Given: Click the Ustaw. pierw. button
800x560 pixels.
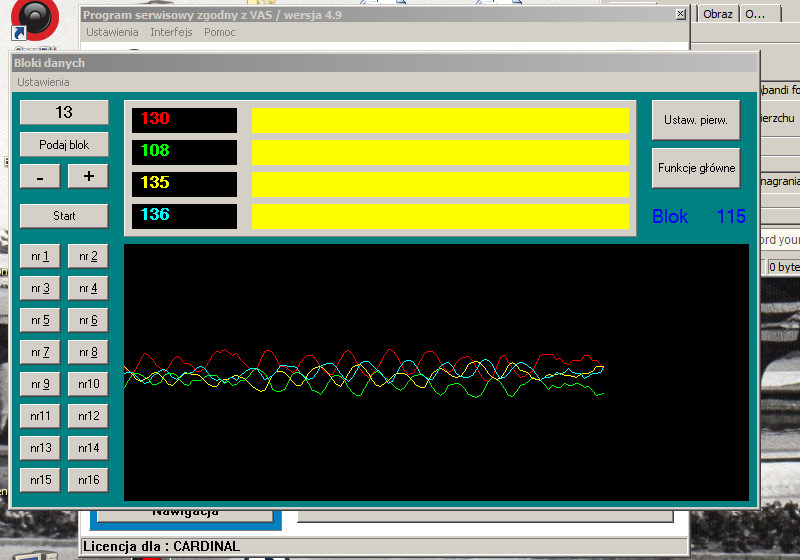Looking at the screenshot, I should click(x=695, y=120).
